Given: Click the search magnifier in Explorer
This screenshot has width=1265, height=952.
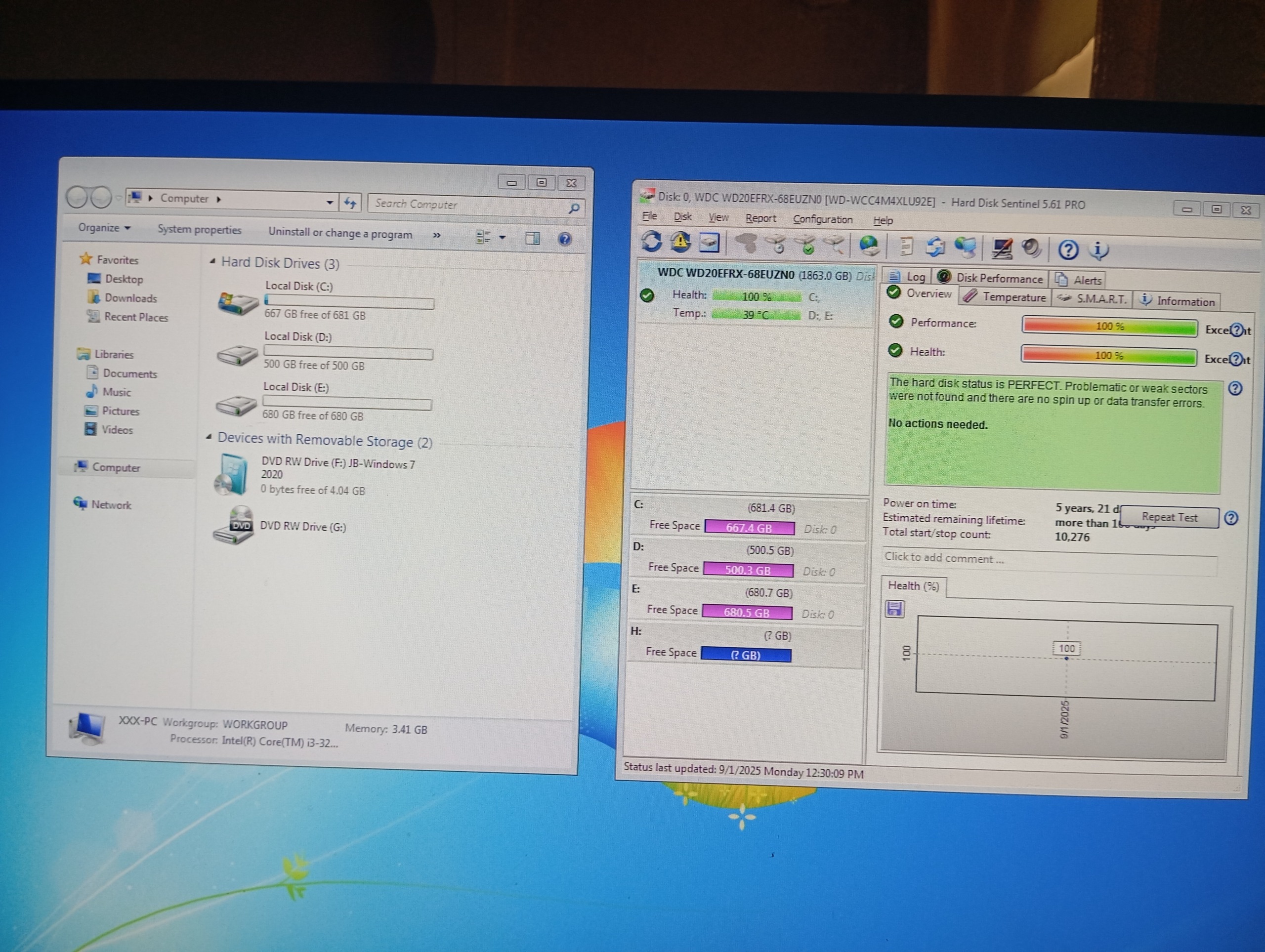Looking at the screenshot, I should click(574, 208).
